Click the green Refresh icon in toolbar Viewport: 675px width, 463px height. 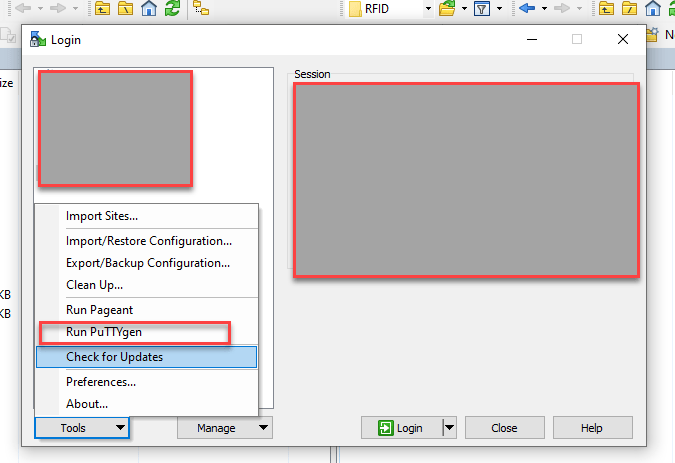[173, 9]
